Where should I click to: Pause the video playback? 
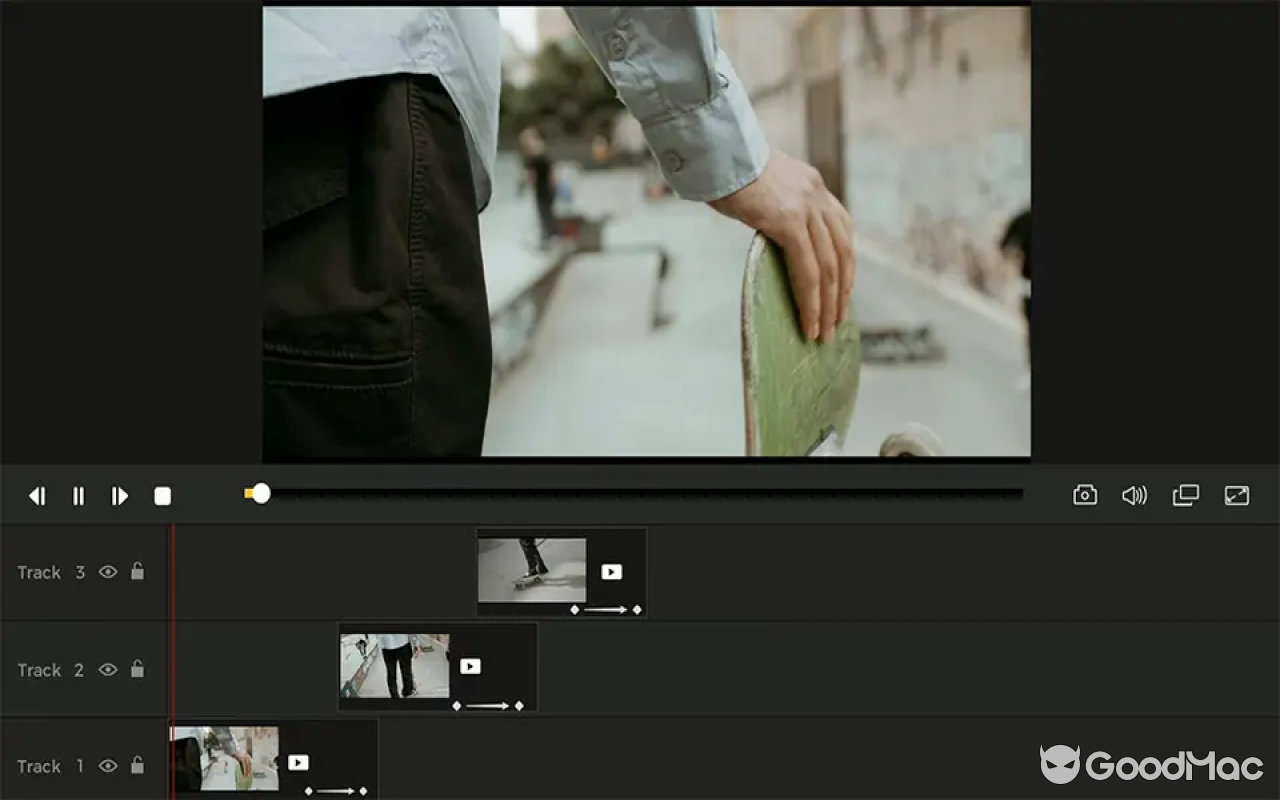(x=78, y=495)
